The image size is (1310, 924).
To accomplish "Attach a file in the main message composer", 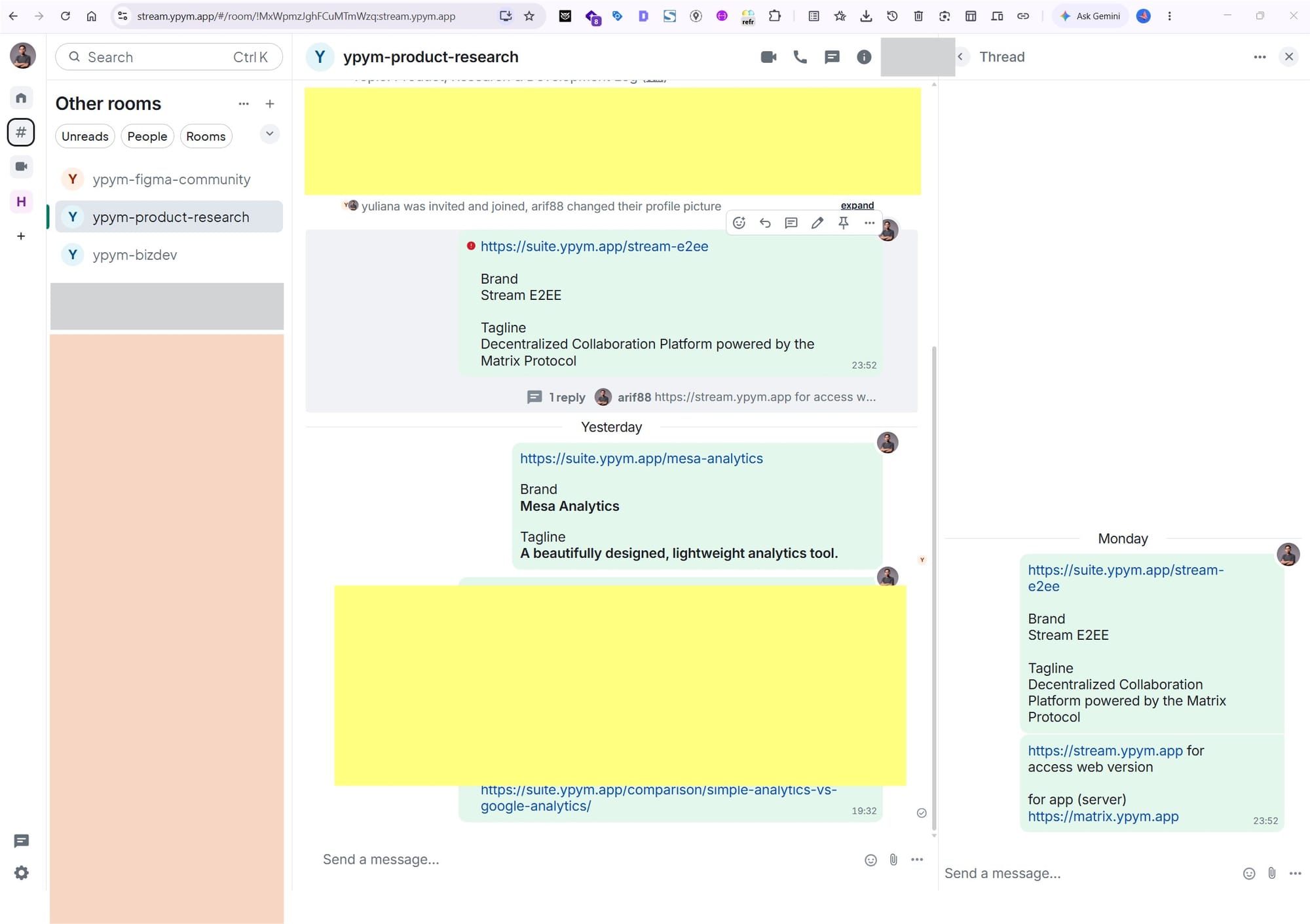I will point(893,860).
